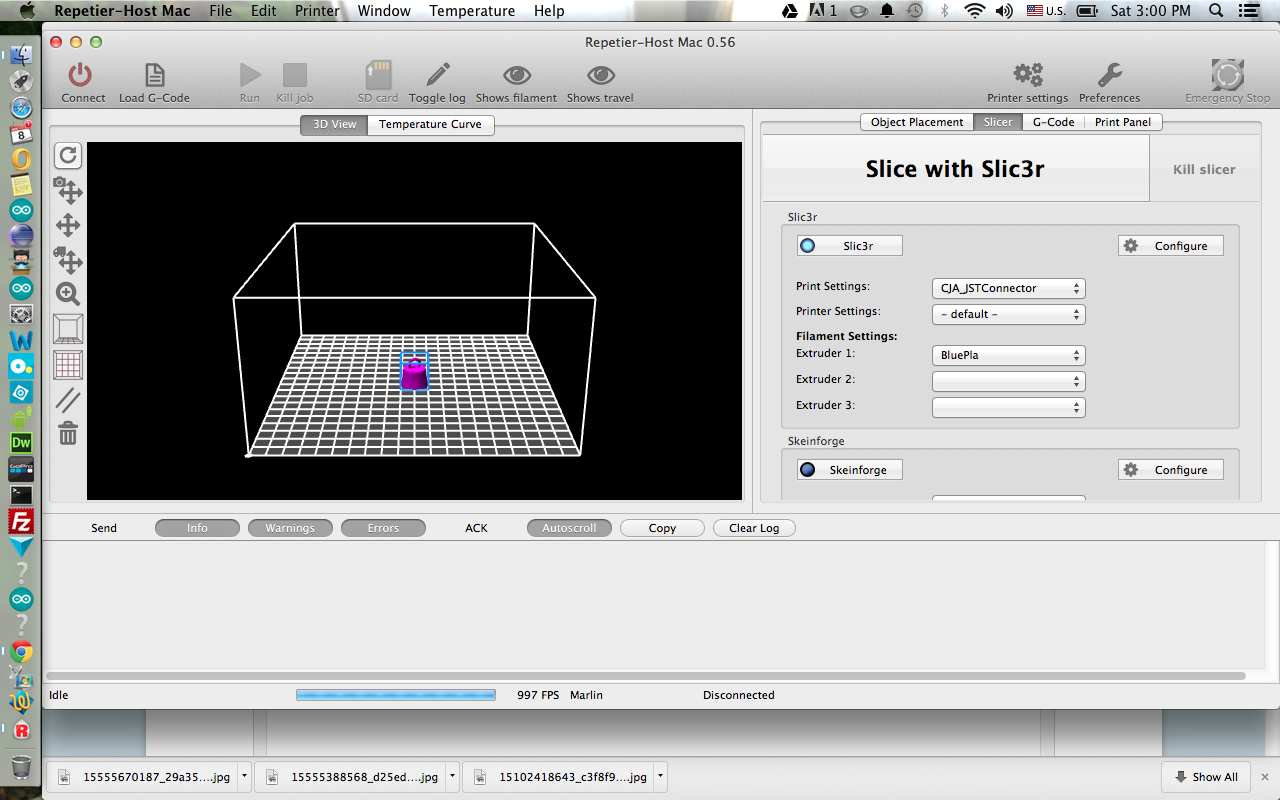Click the trash delete objects icon
Viewport: 1280px width, 800px height.
pos(68,433)
